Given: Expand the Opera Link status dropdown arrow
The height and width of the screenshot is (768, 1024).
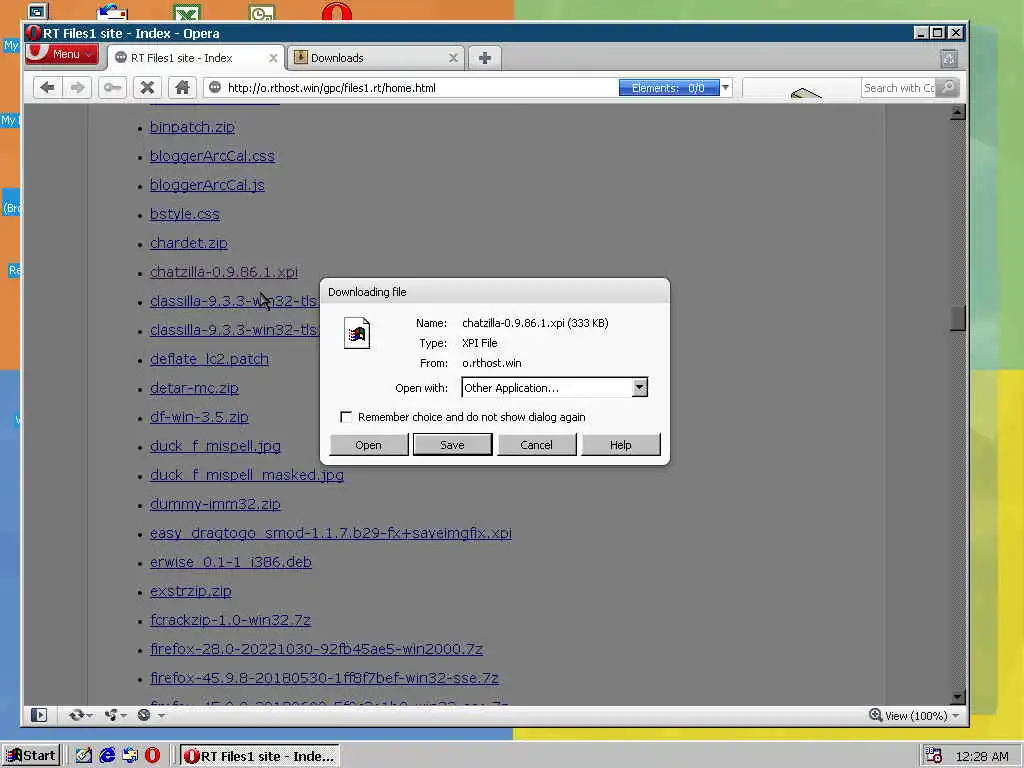Looking at the screenshot, I should click(x=89, y=716).
